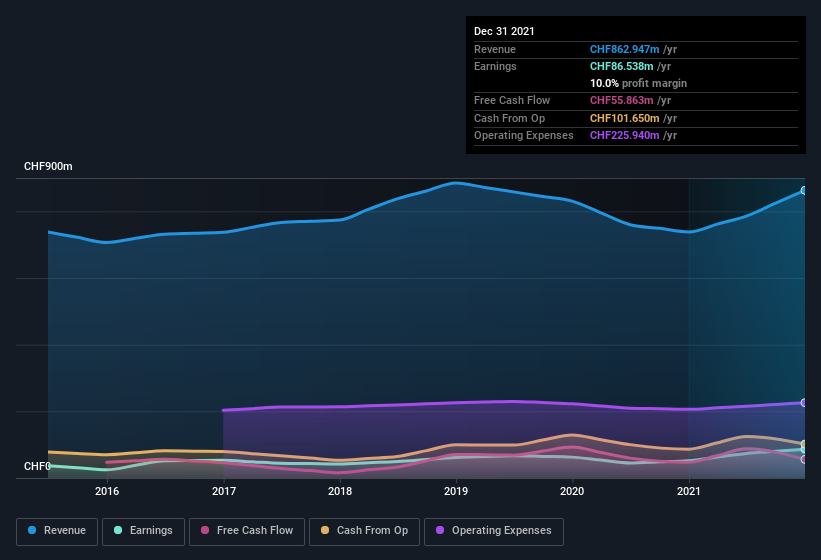Click the CHF900m y-axis label
Viewport: 821px width, 560px height.
click(48, 166)
